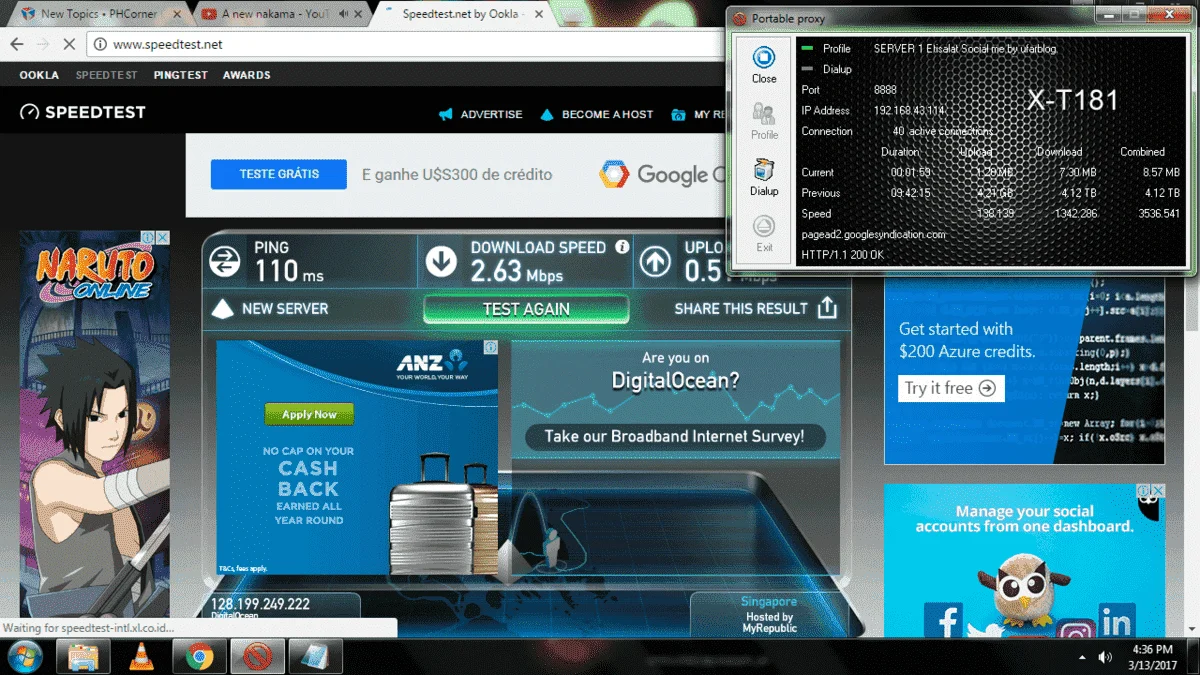
Task: Click the gray Dialup status indicator
Action: 807,69
